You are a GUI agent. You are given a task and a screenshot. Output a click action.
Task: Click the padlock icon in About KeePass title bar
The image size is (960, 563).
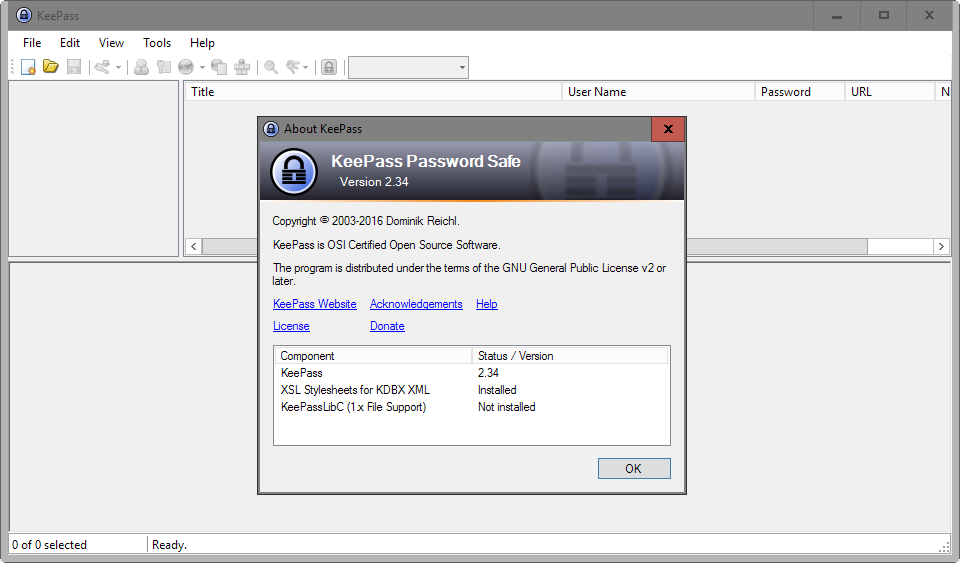point(271,129)
